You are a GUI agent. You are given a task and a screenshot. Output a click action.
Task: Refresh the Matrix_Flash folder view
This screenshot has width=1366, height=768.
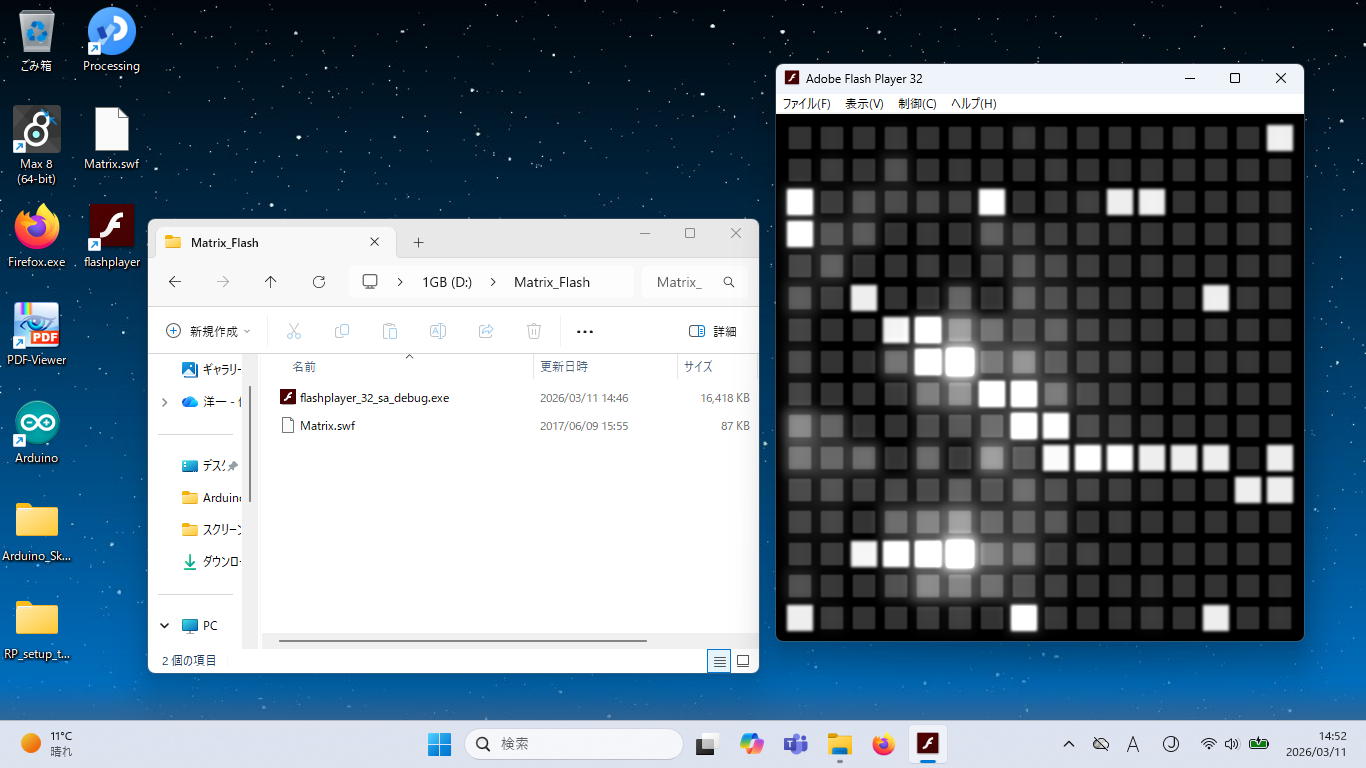coord(319,282)
